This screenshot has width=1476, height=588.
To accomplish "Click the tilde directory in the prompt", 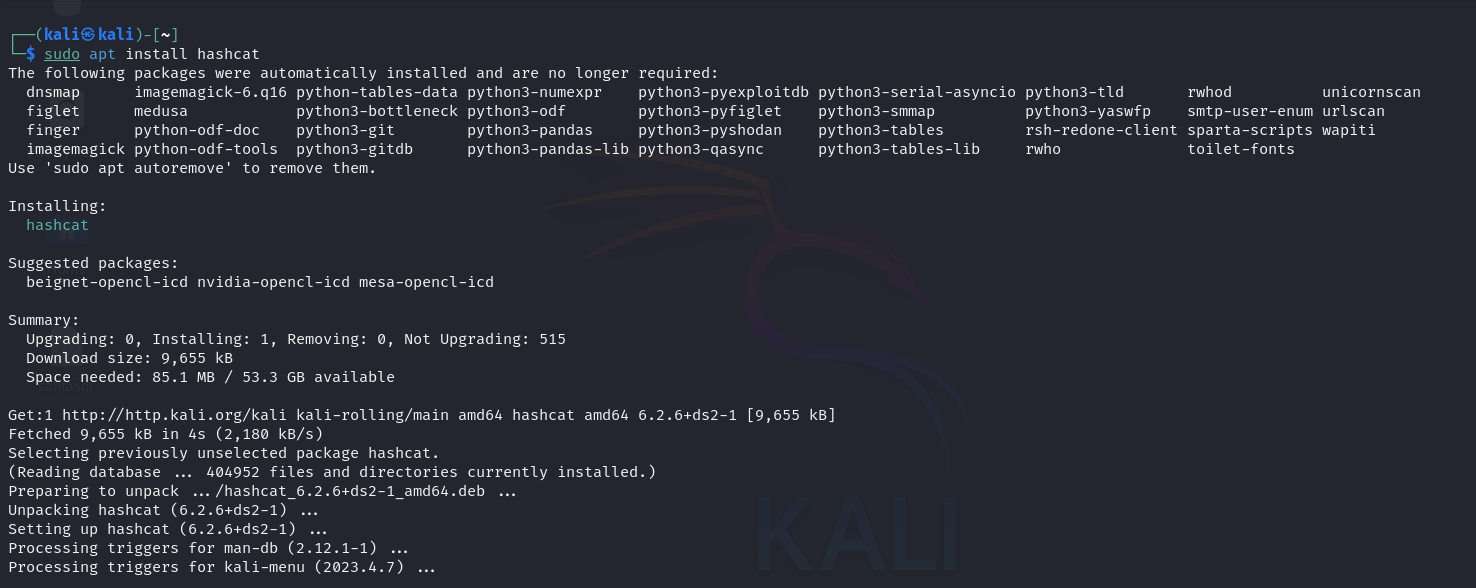I will tap(165, 35).
